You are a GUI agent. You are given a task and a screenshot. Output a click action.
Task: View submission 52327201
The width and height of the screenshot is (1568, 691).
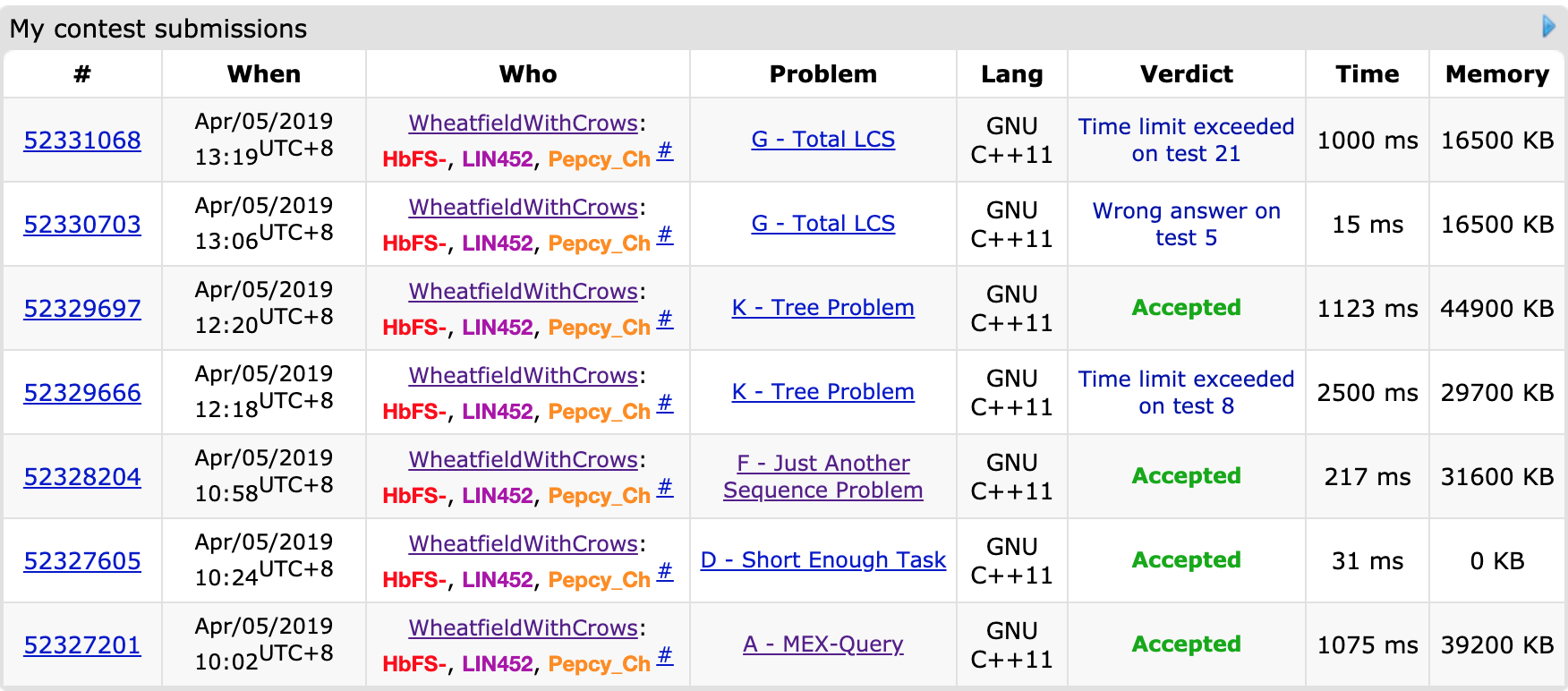(x=82, y=645)
